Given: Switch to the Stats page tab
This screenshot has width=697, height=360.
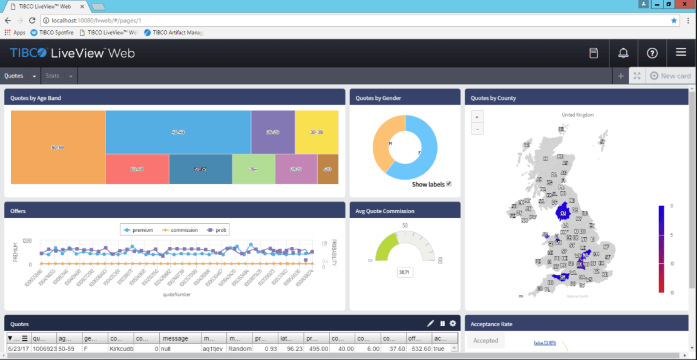Looking at the screenshot, I should pyautogui.click(x=52, y=76).
